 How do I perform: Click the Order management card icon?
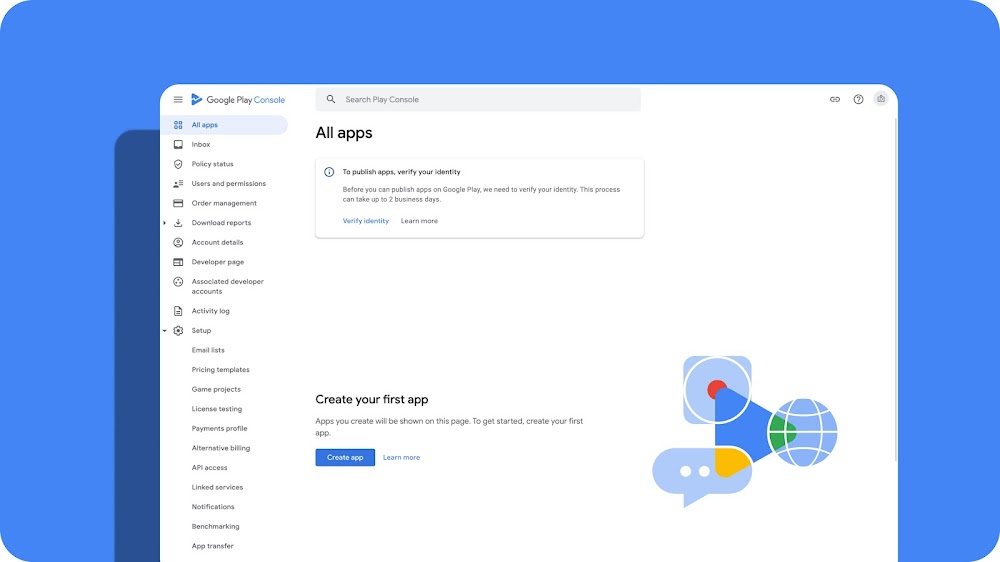[x=178, y=203]
